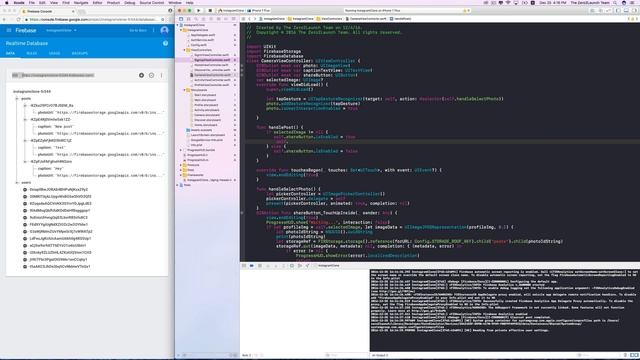Show the Xcode project navigator
The image size is (640, 360).
[x=181, y=19]
